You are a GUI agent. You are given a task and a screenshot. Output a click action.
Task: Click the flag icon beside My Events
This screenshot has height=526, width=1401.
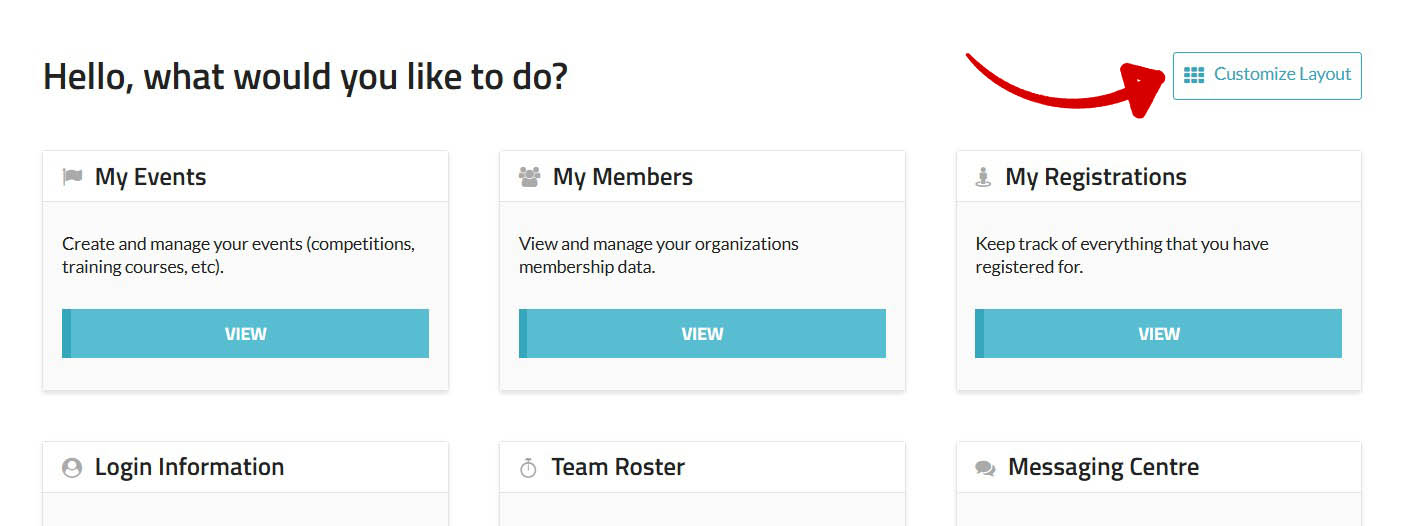coord(72,177)
